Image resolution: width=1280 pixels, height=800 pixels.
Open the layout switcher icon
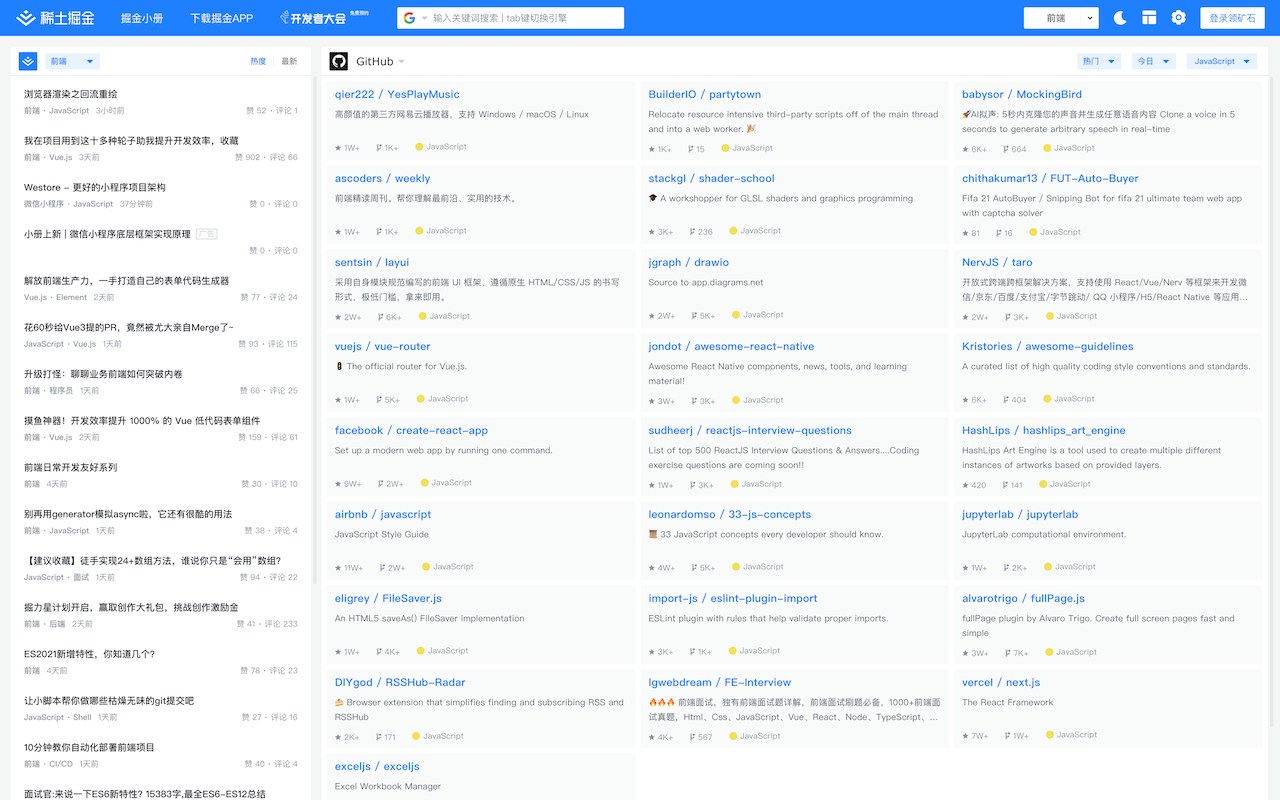(1150, 18)
